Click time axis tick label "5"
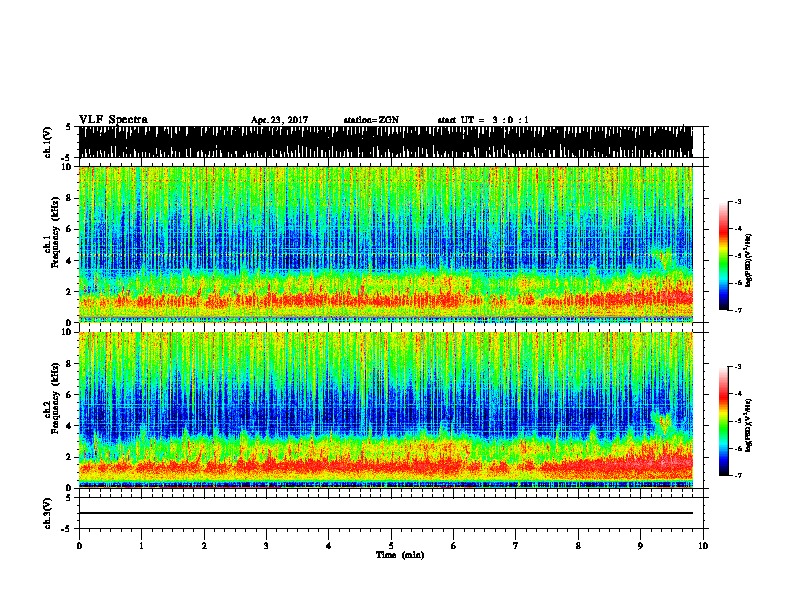The image size is (792, 612). click(x=391, y=546)
